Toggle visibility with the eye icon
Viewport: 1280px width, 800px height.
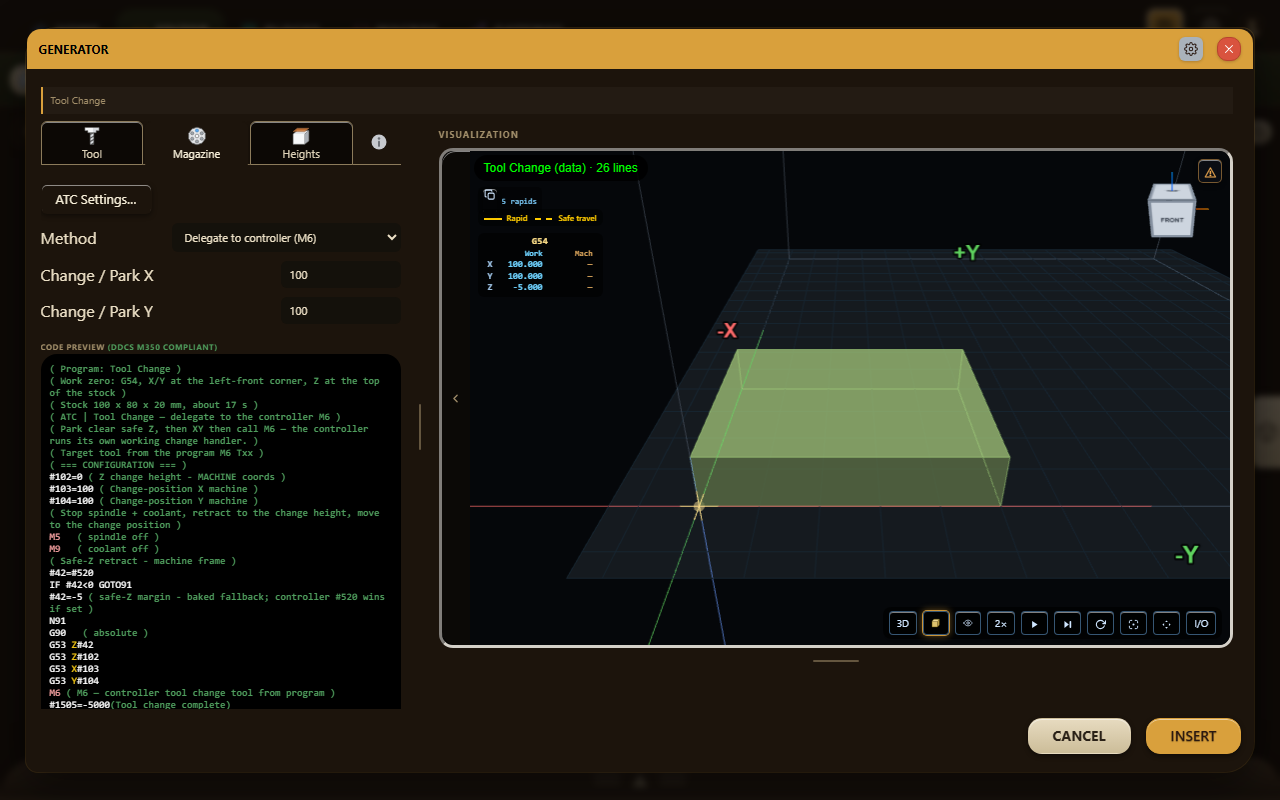pos(968,623)
